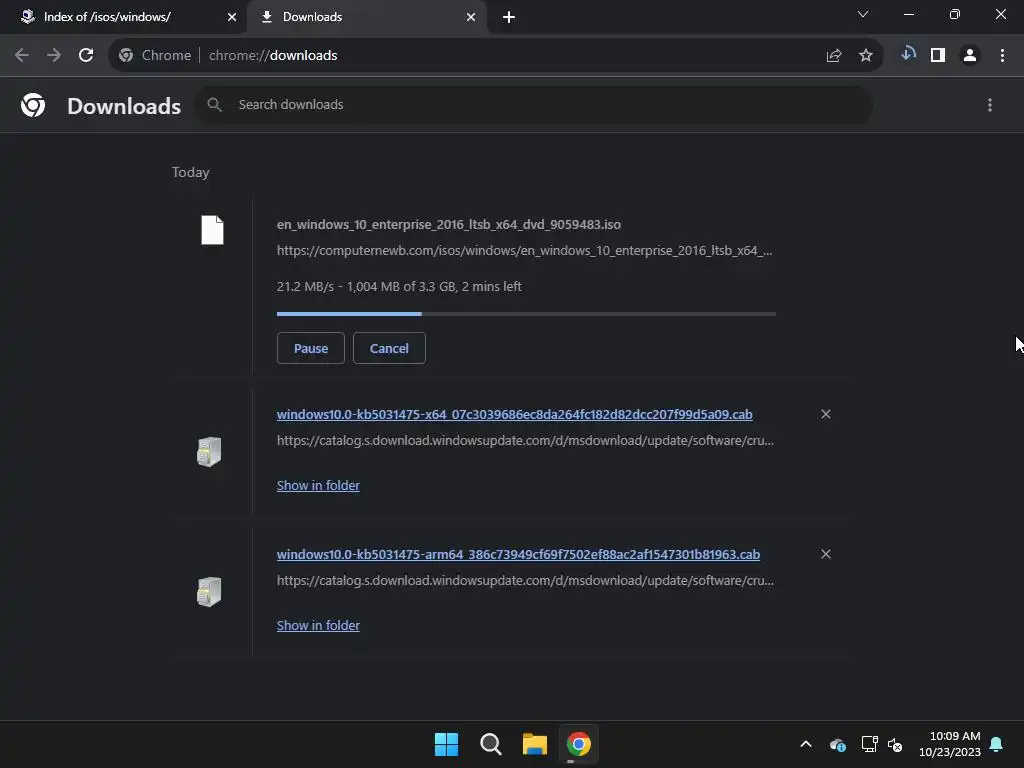Click the Chrome logo beside Downloads heading

(33, 105)
